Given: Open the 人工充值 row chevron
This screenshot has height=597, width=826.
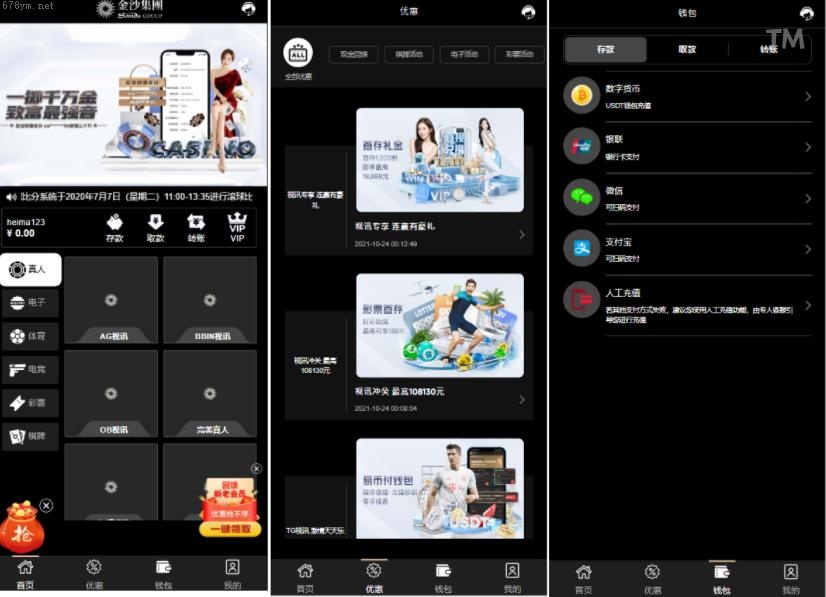Looking at the screenshot, I should (x=807, y=305).
